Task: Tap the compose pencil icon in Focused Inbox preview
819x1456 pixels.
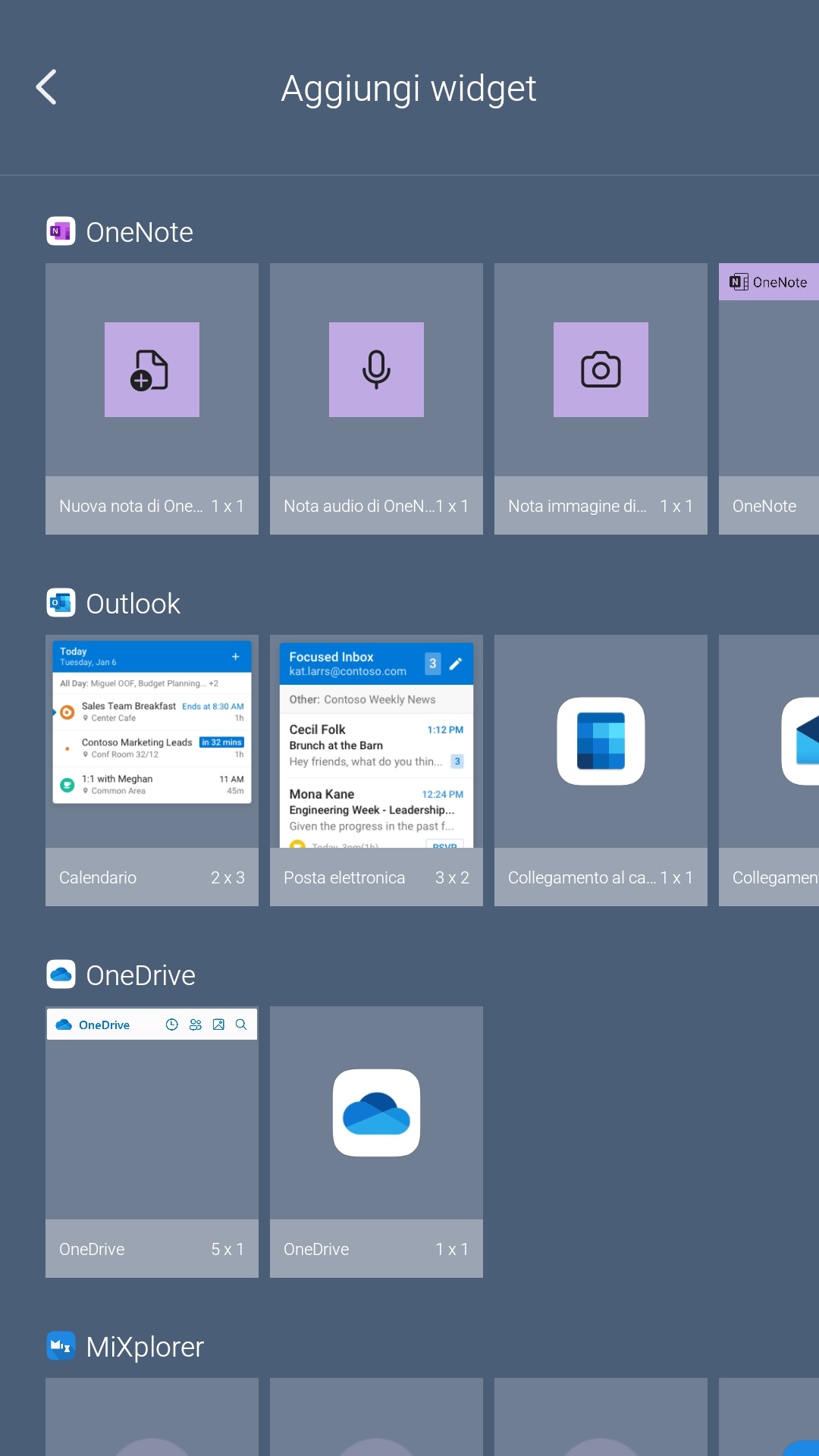Action: pyautogui.click(x=455, y=664)
